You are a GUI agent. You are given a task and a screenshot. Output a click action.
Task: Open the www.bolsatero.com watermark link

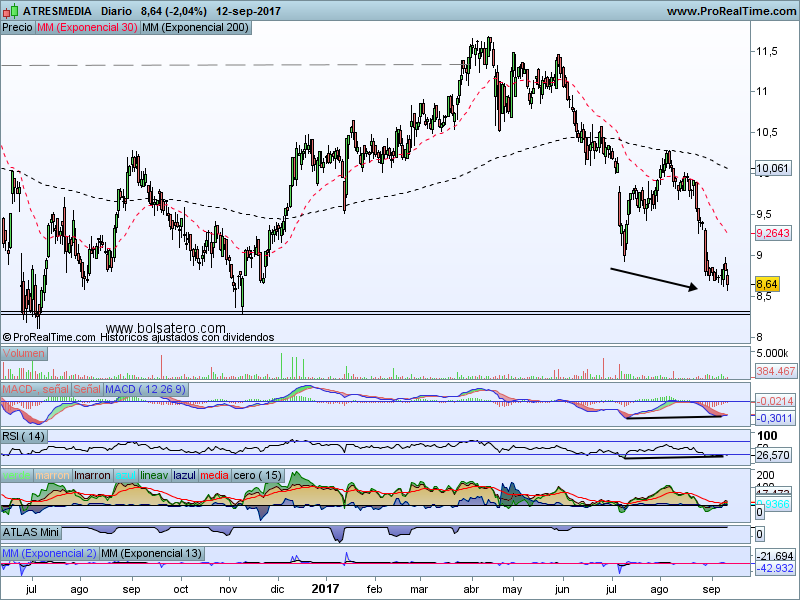[165, 327]
